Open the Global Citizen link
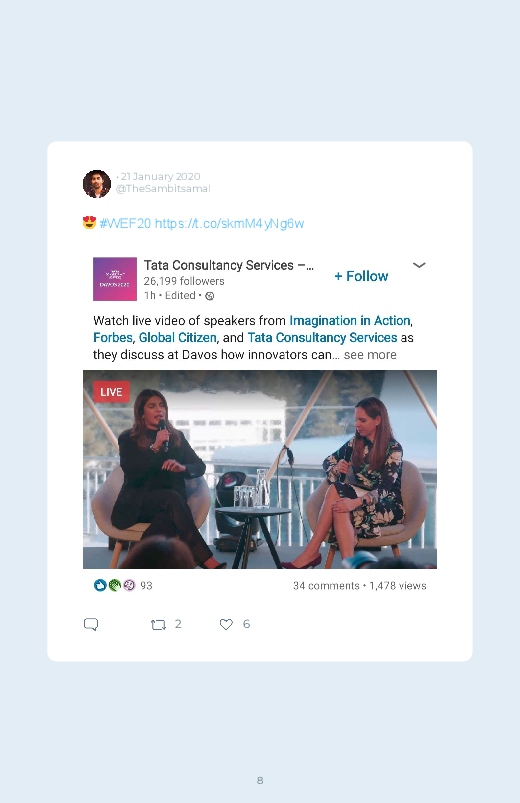The width and height of the screenshot is (520, 803). coord(177,338)
